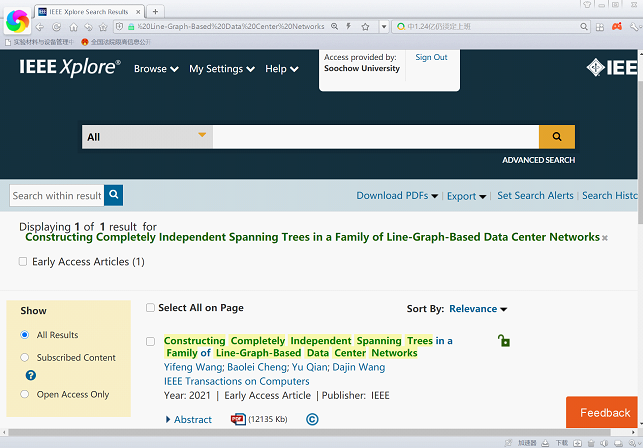This screenshot has width=643, height=448.
Task: Click the orange search magnifier button
Action: (x=556, y=137)
